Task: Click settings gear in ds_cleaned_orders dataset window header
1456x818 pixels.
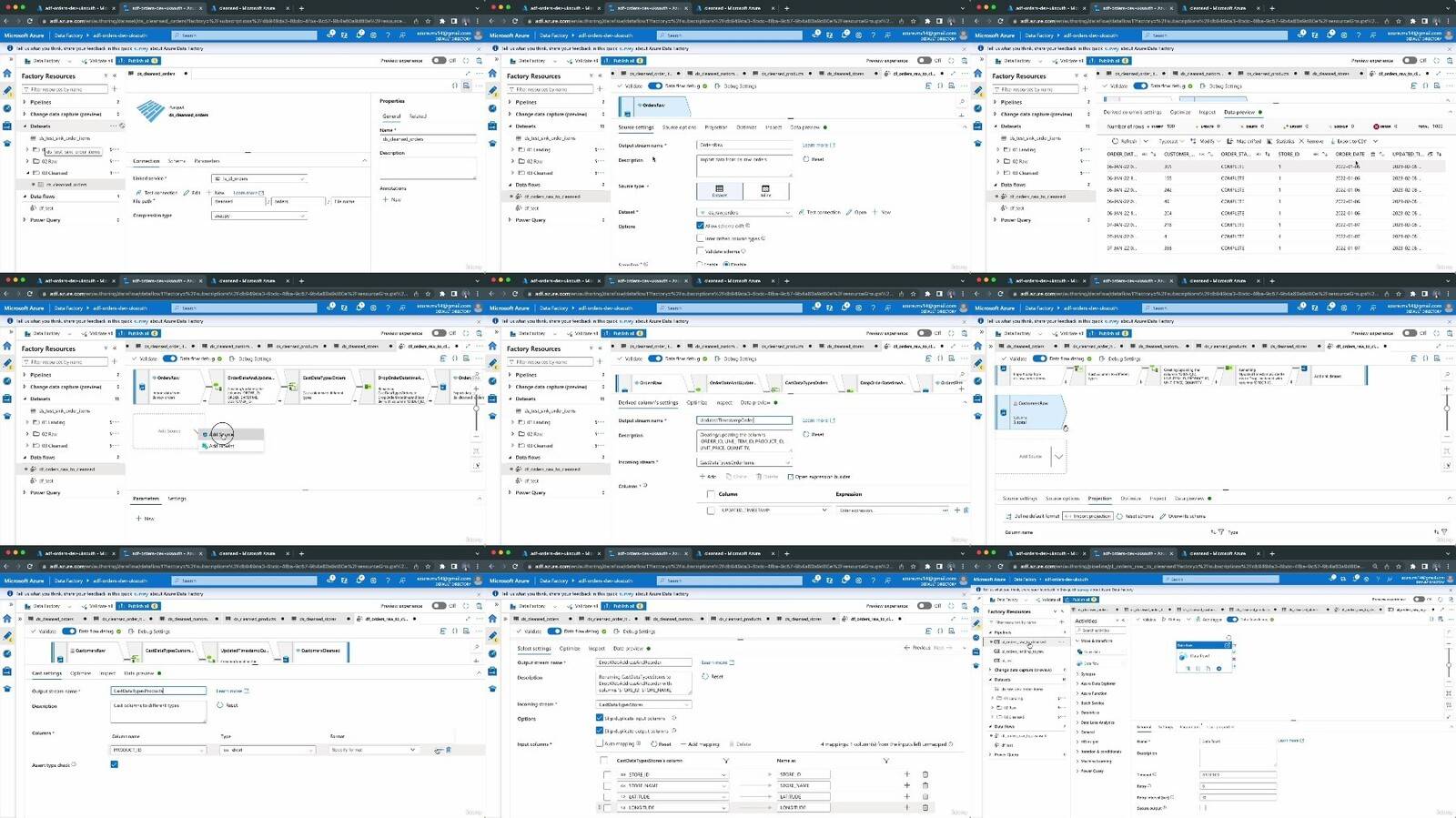Action: 373,35
